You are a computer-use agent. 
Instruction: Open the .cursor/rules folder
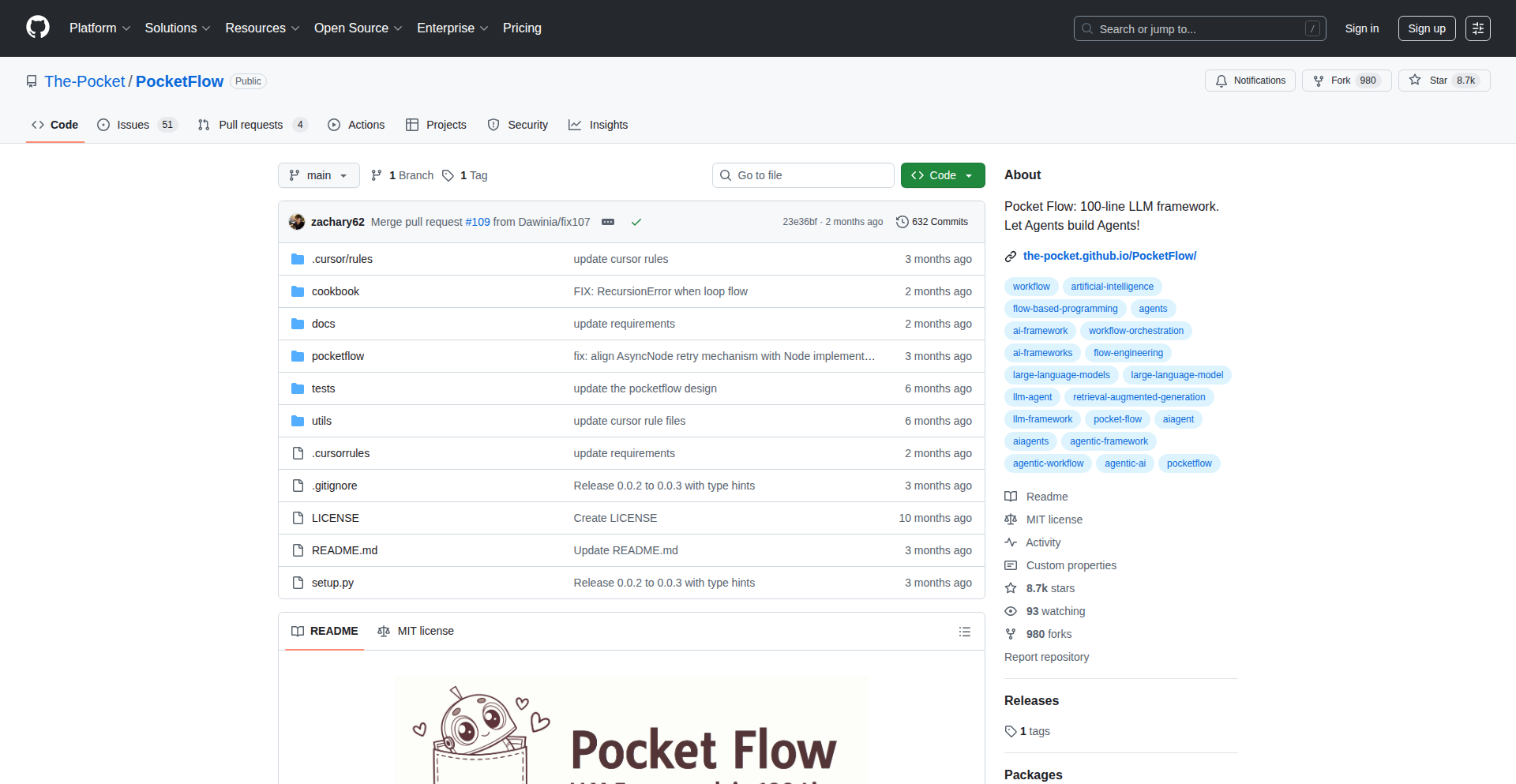click(x=342, y=259)
